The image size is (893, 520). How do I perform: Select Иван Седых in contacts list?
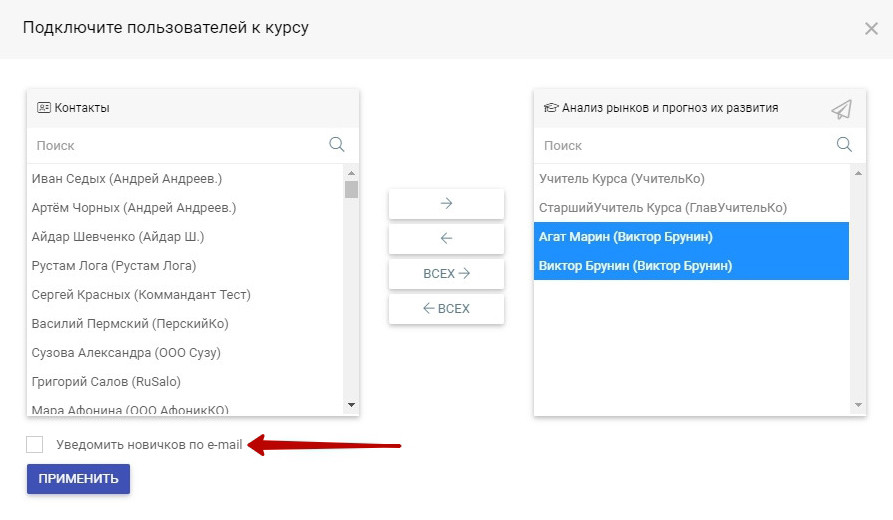(x=127, y=179)
